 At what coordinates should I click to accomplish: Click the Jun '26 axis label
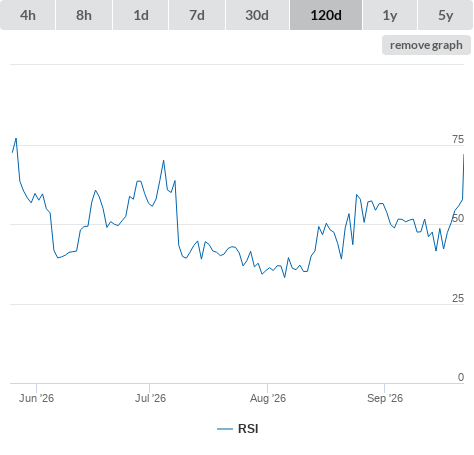[x=36, y=398]
